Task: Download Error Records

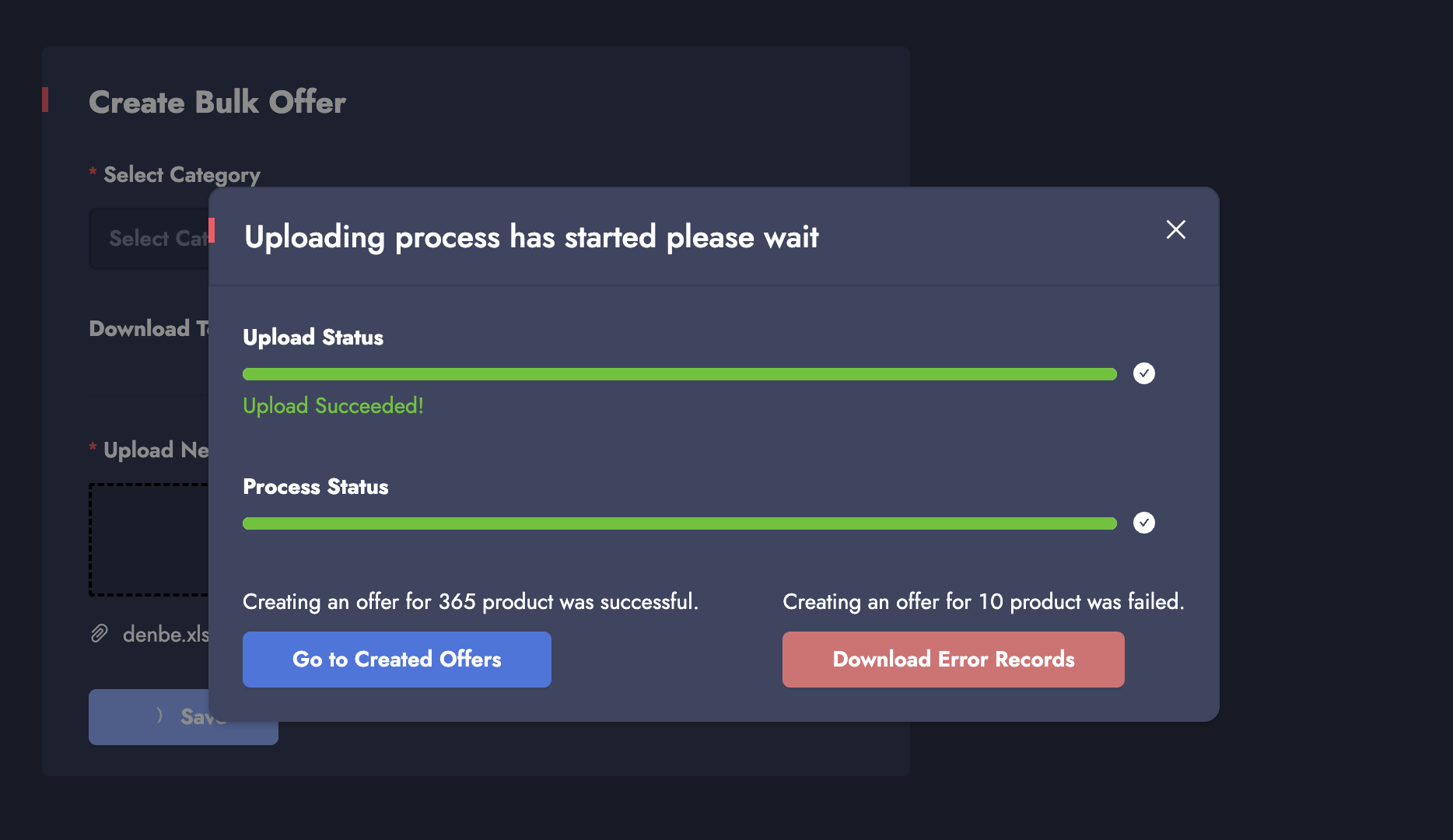Action: click(953, 660)
